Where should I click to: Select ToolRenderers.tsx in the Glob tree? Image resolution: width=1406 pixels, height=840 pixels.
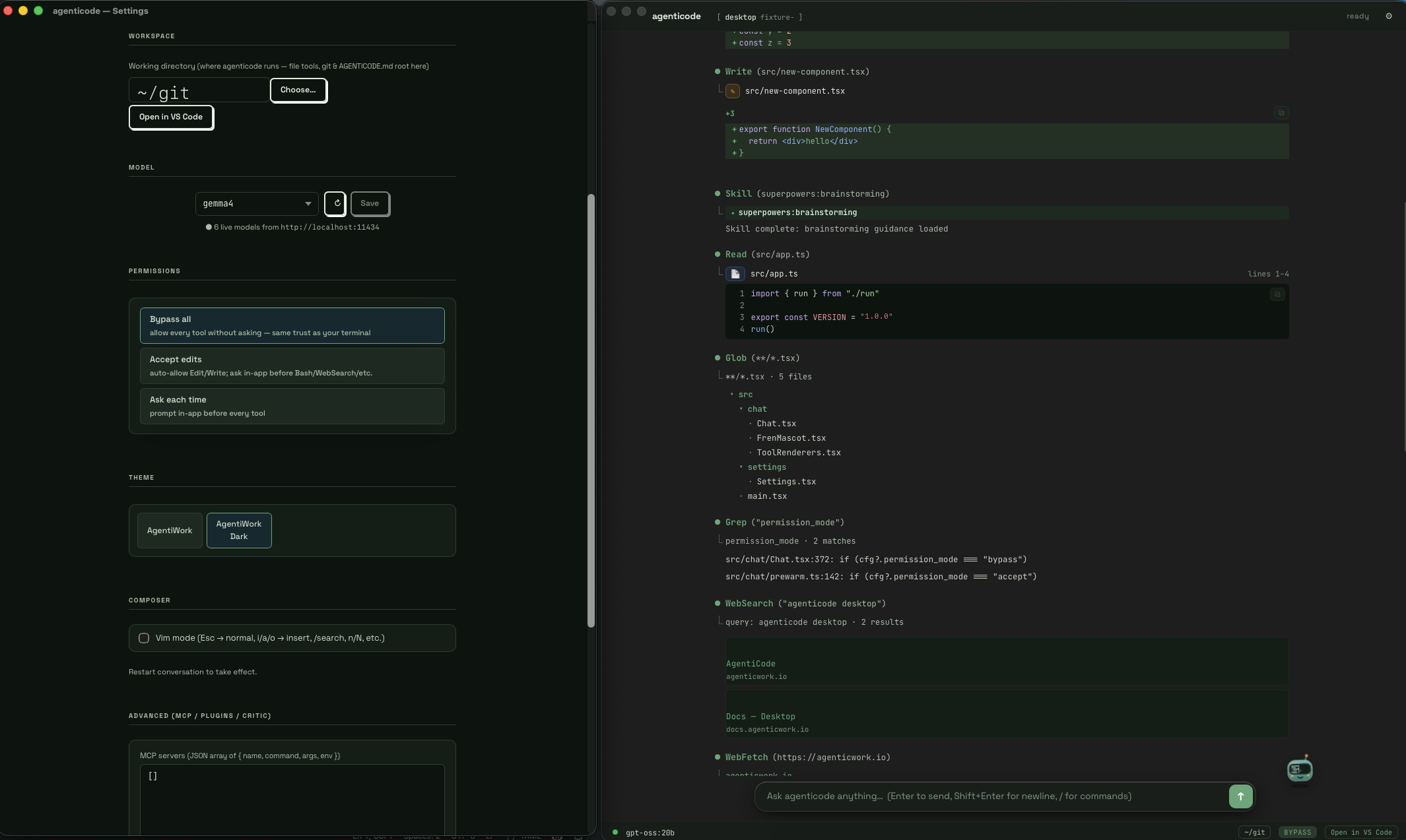(799, 453)
